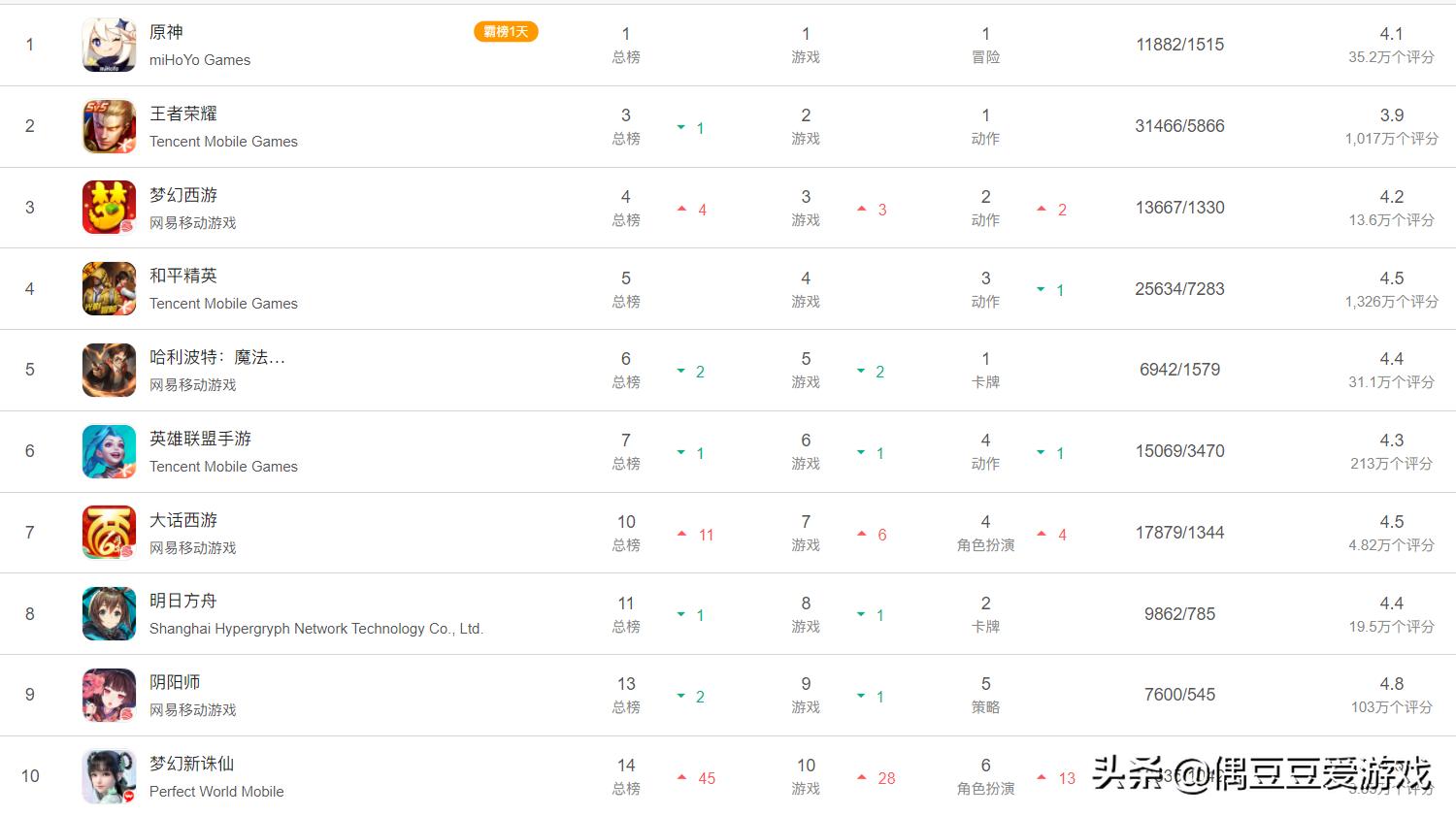The image size is (1456, 816).
Task: Click the 梦幻西游 game title
Action: [x=183, y=195]
